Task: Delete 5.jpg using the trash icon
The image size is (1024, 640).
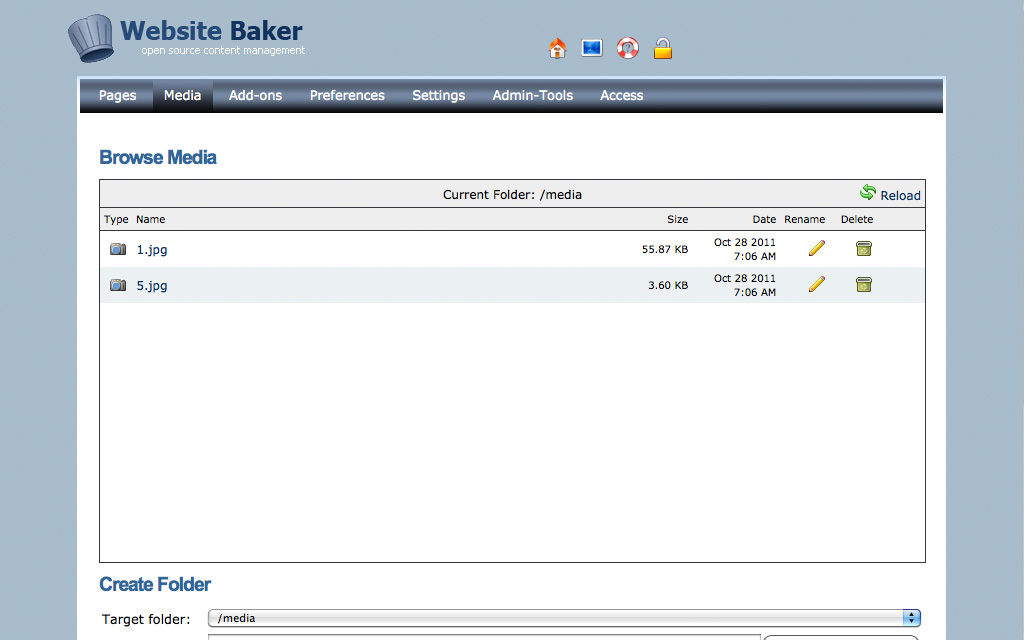Action: point(864,284)
